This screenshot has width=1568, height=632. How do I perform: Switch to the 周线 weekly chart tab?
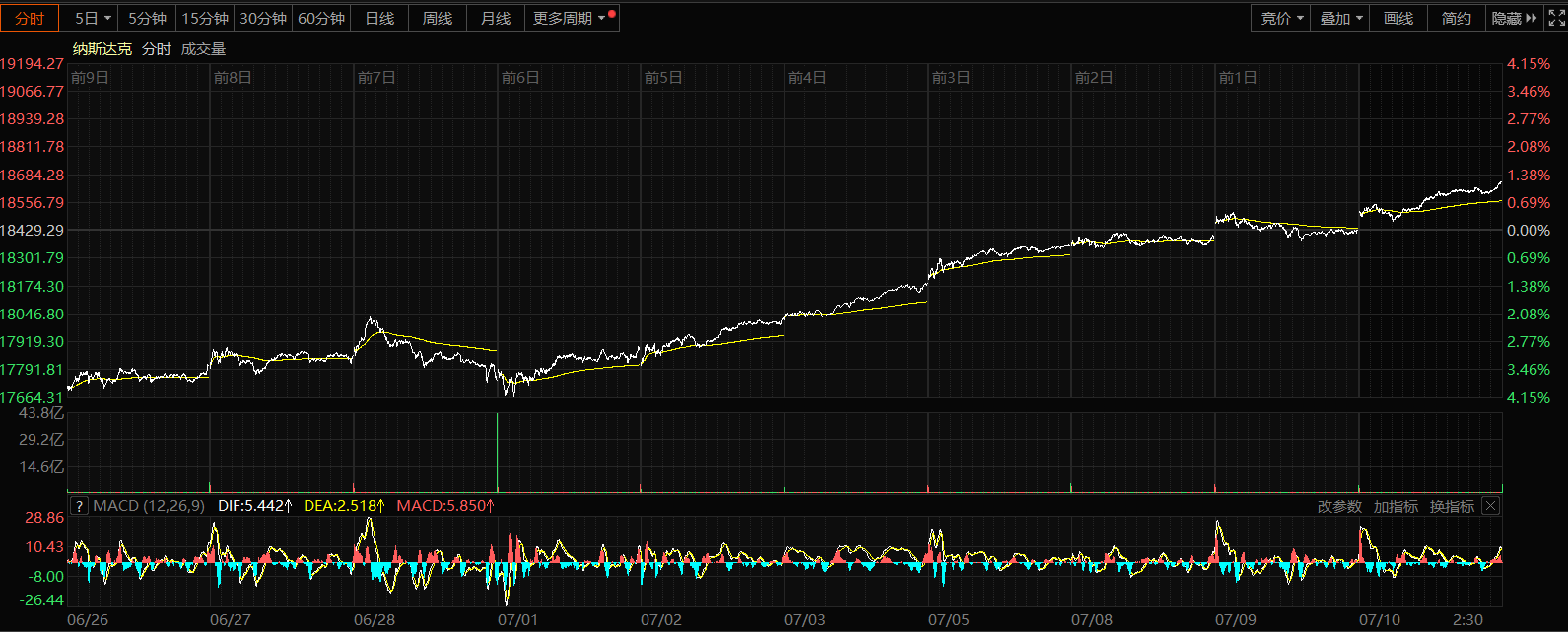click(438, 18)
